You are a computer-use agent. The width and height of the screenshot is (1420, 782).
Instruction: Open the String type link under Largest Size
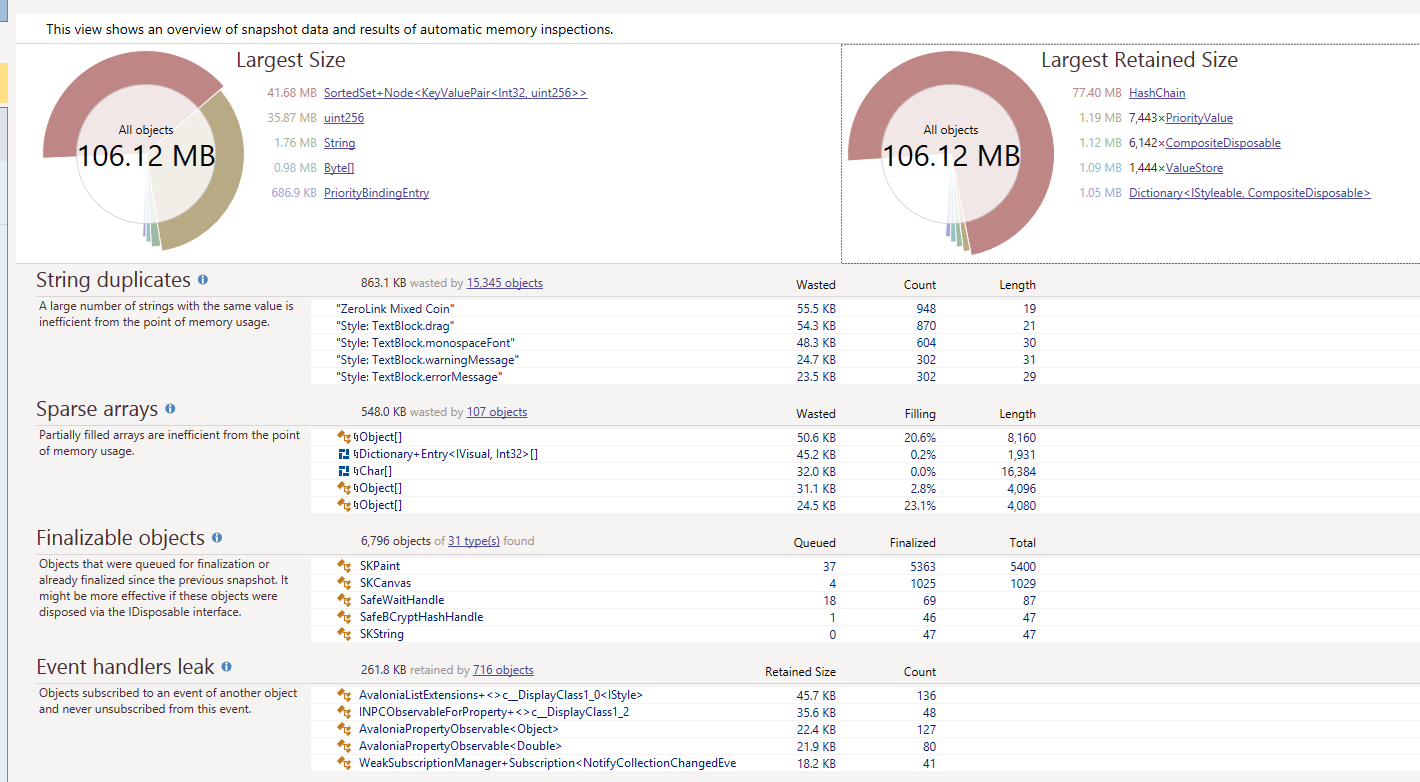pyautogui.click(x=340, y=143)
